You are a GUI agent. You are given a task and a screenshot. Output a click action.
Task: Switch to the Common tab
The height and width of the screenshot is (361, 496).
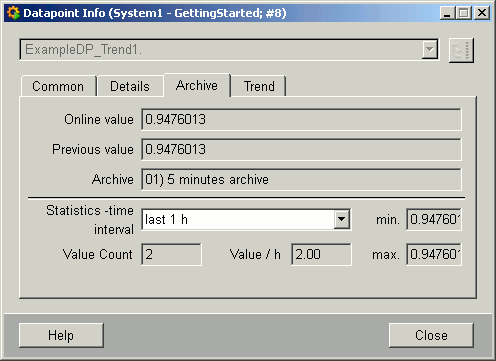(58, 86)
